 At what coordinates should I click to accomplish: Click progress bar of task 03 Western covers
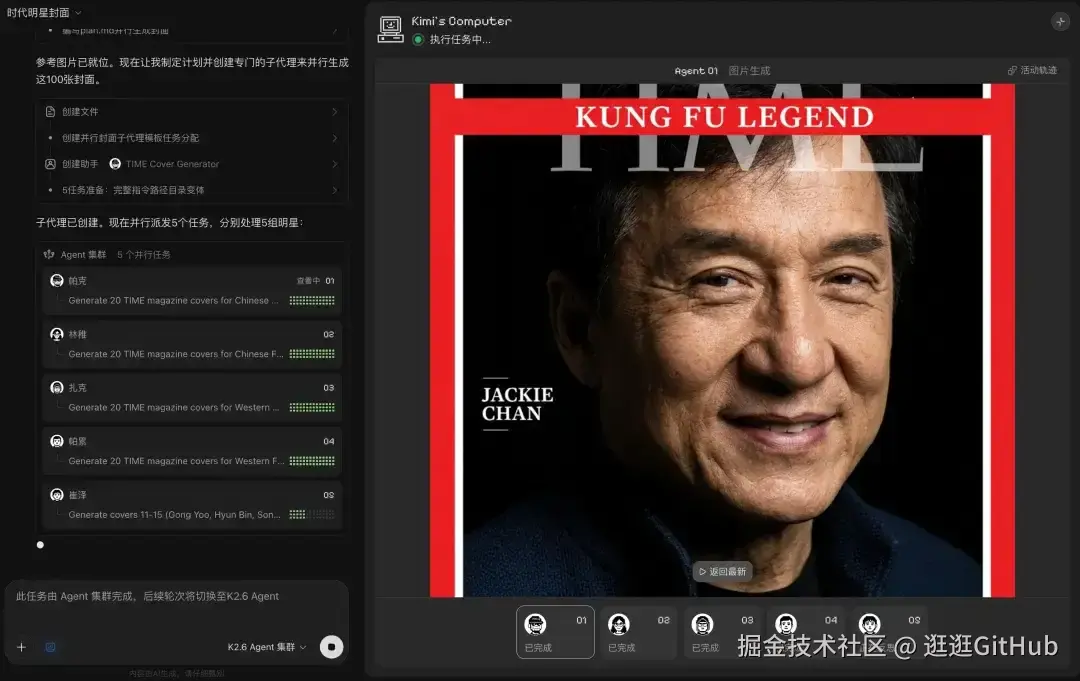tap(312, 408)
